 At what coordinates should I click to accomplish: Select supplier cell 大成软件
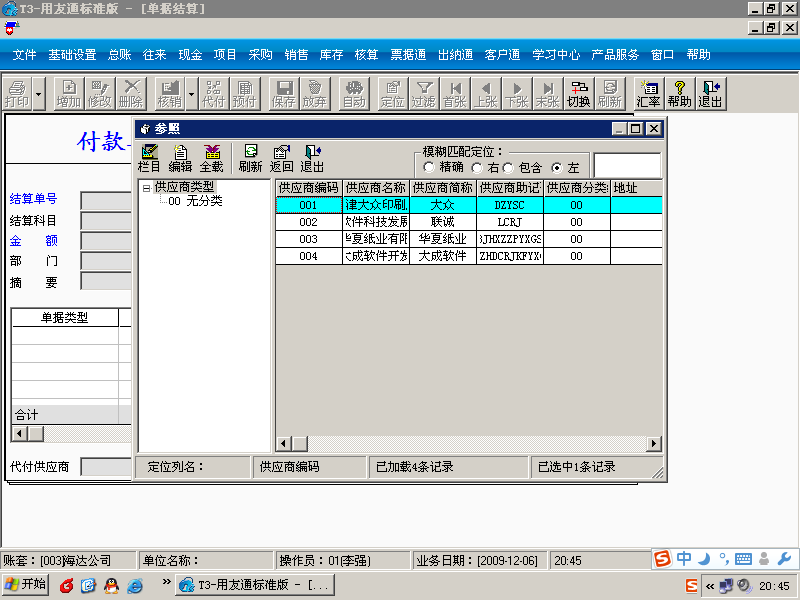pyautogui.click(x=443, y=256)
